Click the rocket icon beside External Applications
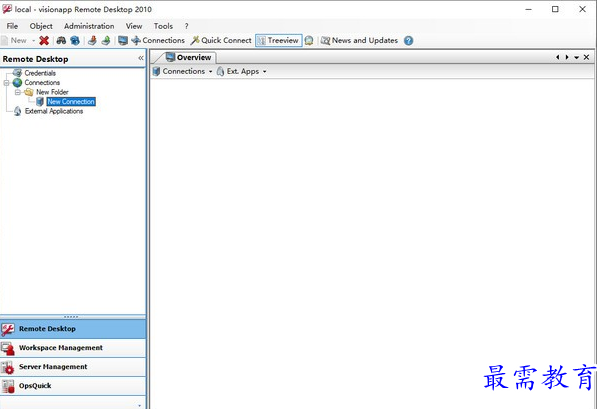The height and width of the screenshot is (409, 605). click(x=17, y=111)
